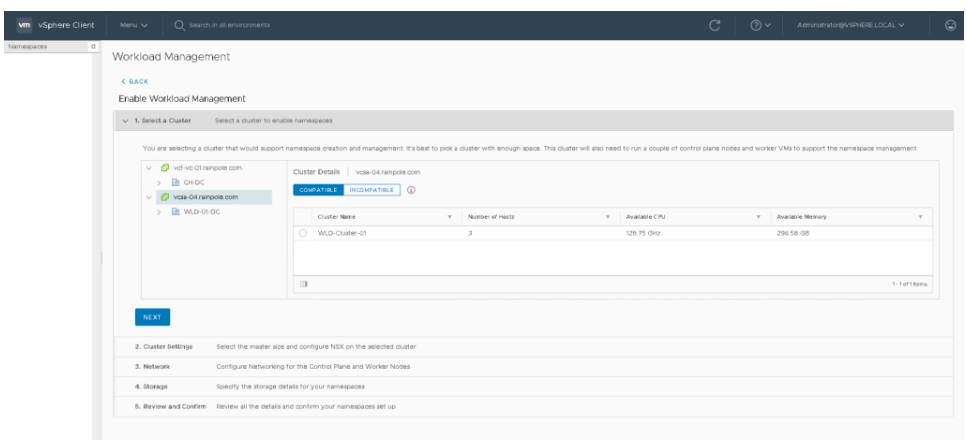Screen dimensions: 967x445
Task: Click the Next button
Action: click(153, 316)
